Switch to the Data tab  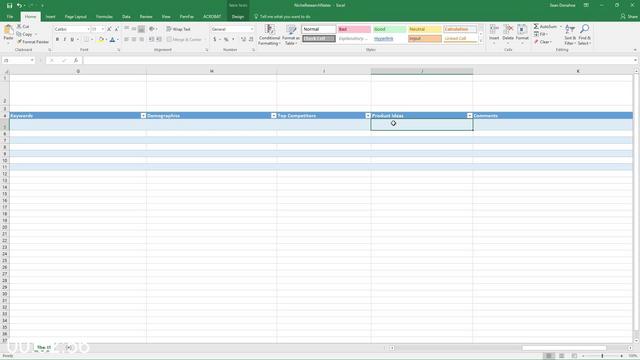(x=126, y=17)
